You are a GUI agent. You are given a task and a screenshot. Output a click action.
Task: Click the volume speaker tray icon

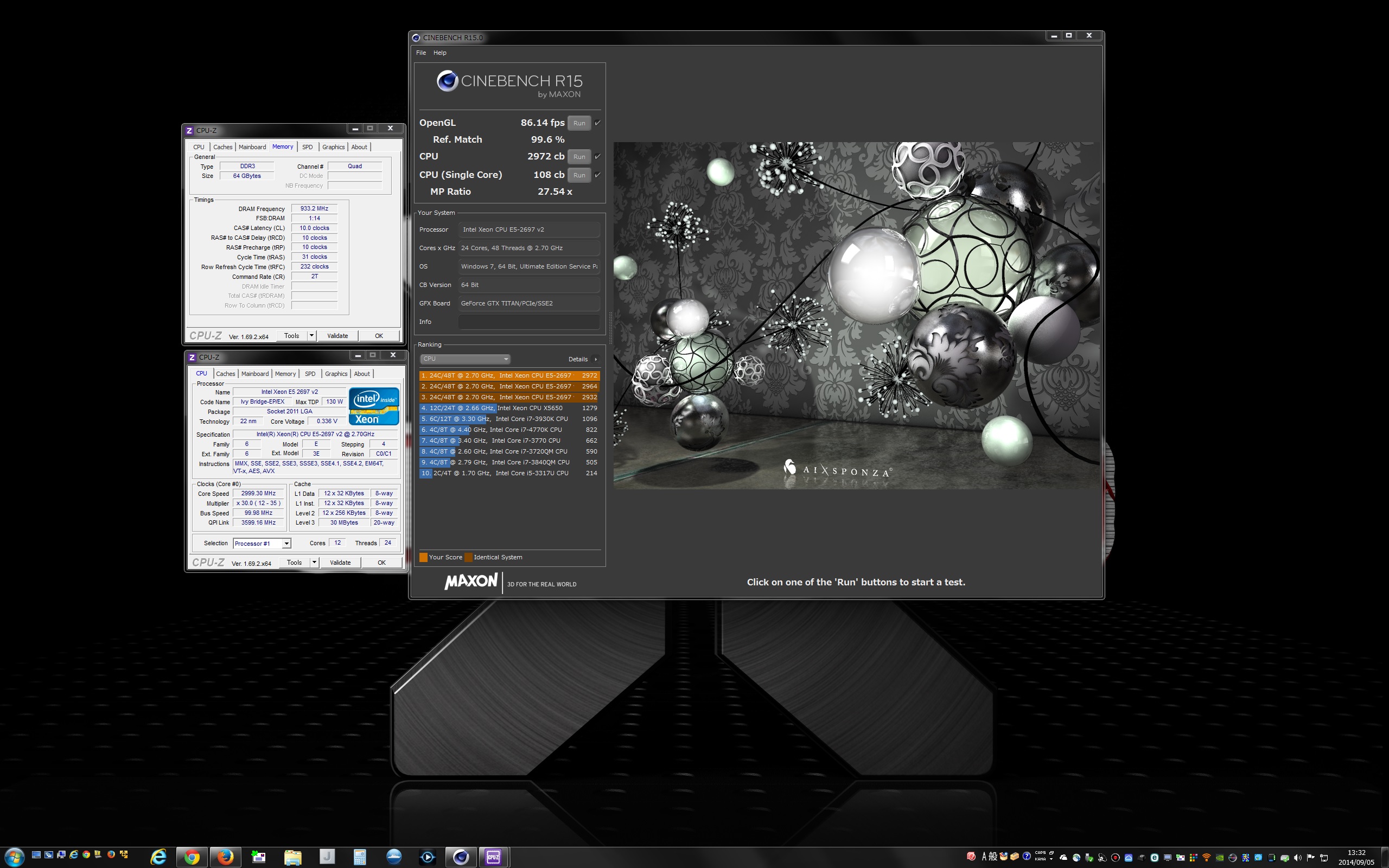pos(1297,858)
